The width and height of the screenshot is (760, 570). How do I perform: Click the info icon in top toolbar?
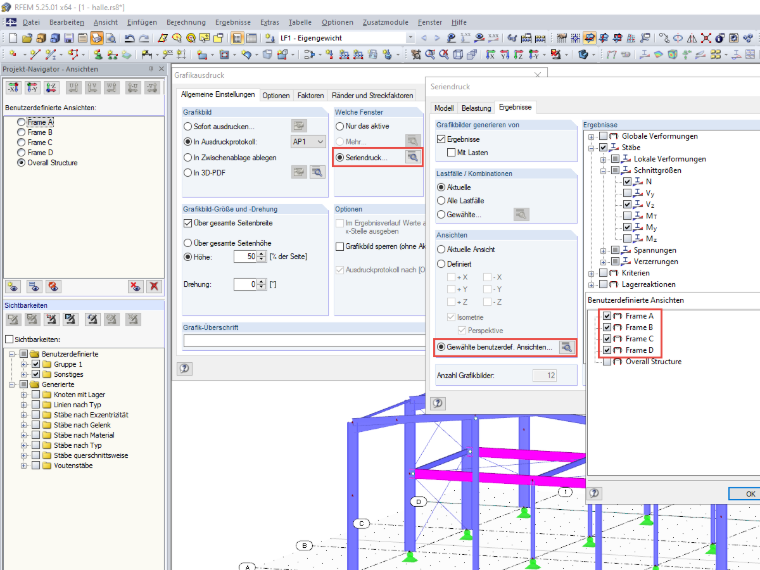(720, 38)
